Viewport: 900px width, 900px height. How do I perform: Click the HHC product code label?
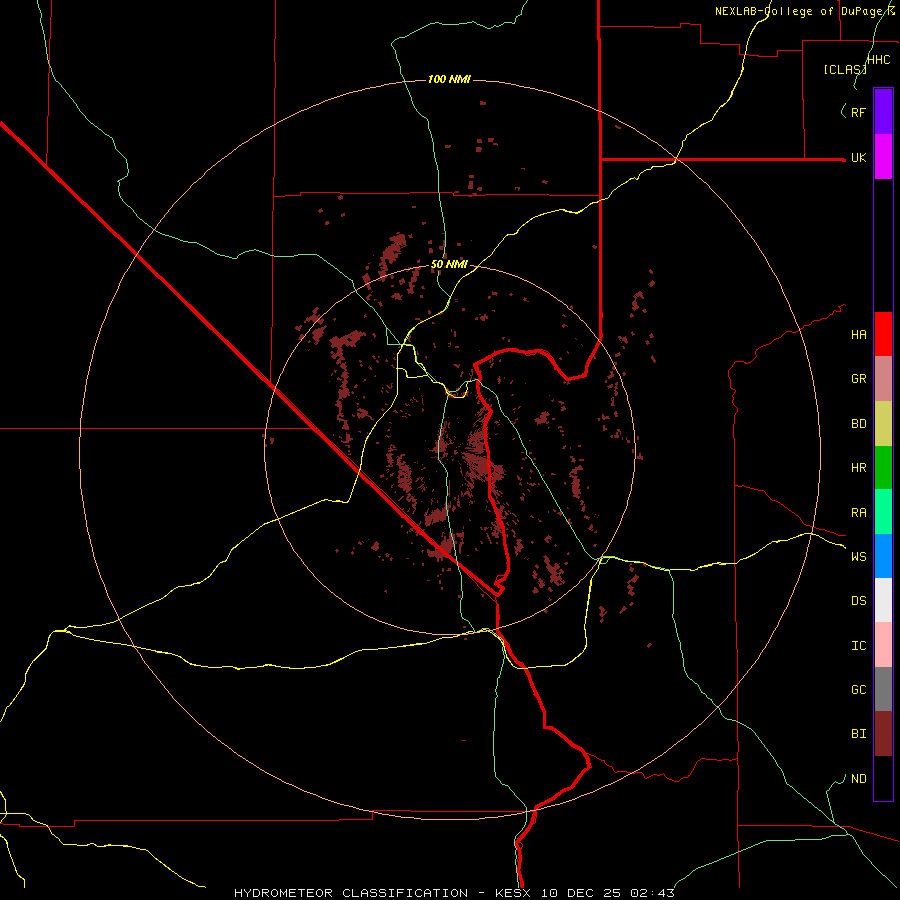pos(879,60)
